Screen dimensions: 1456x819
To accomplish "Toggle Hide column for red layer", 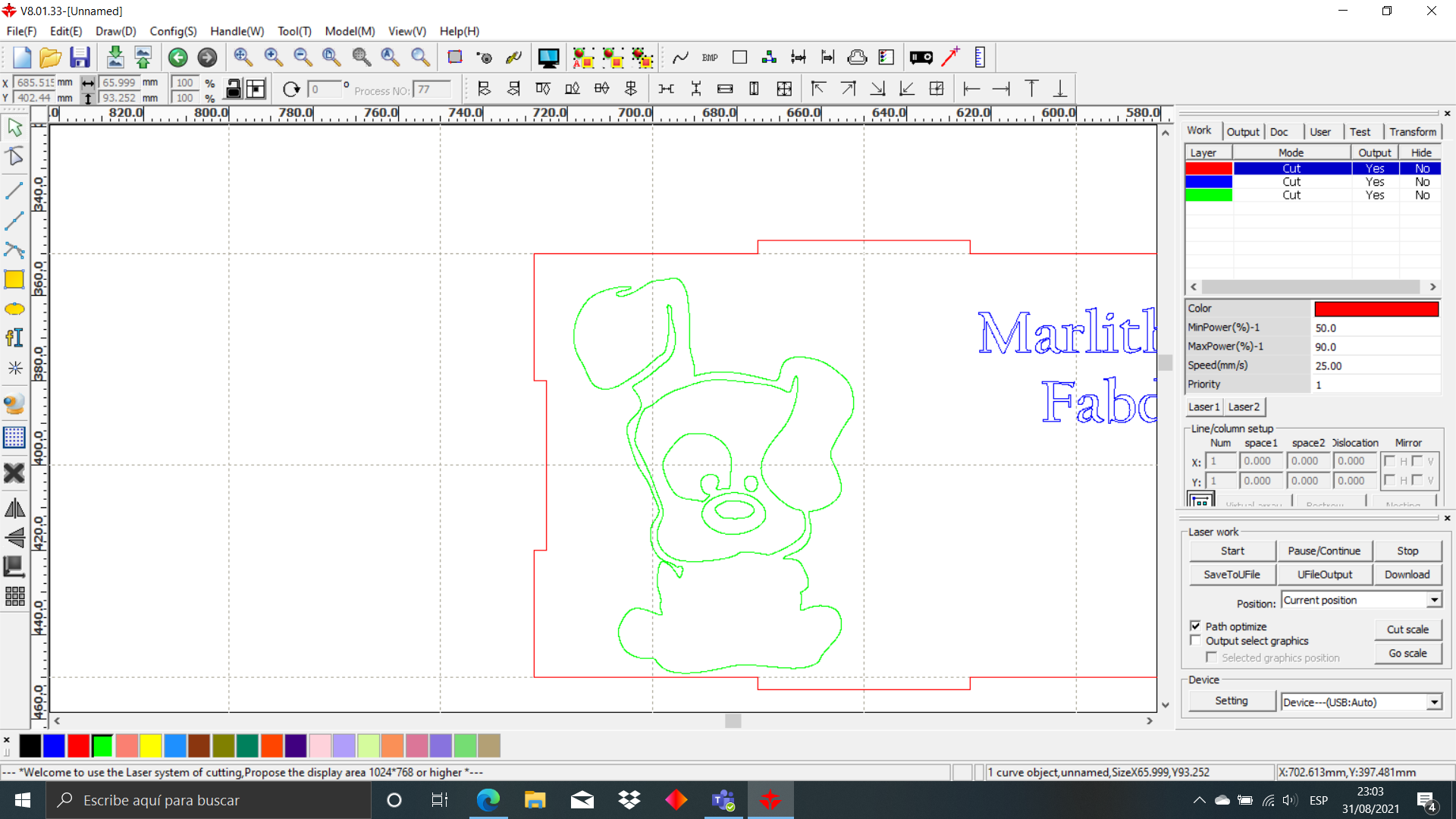I will pos(1421,168).
